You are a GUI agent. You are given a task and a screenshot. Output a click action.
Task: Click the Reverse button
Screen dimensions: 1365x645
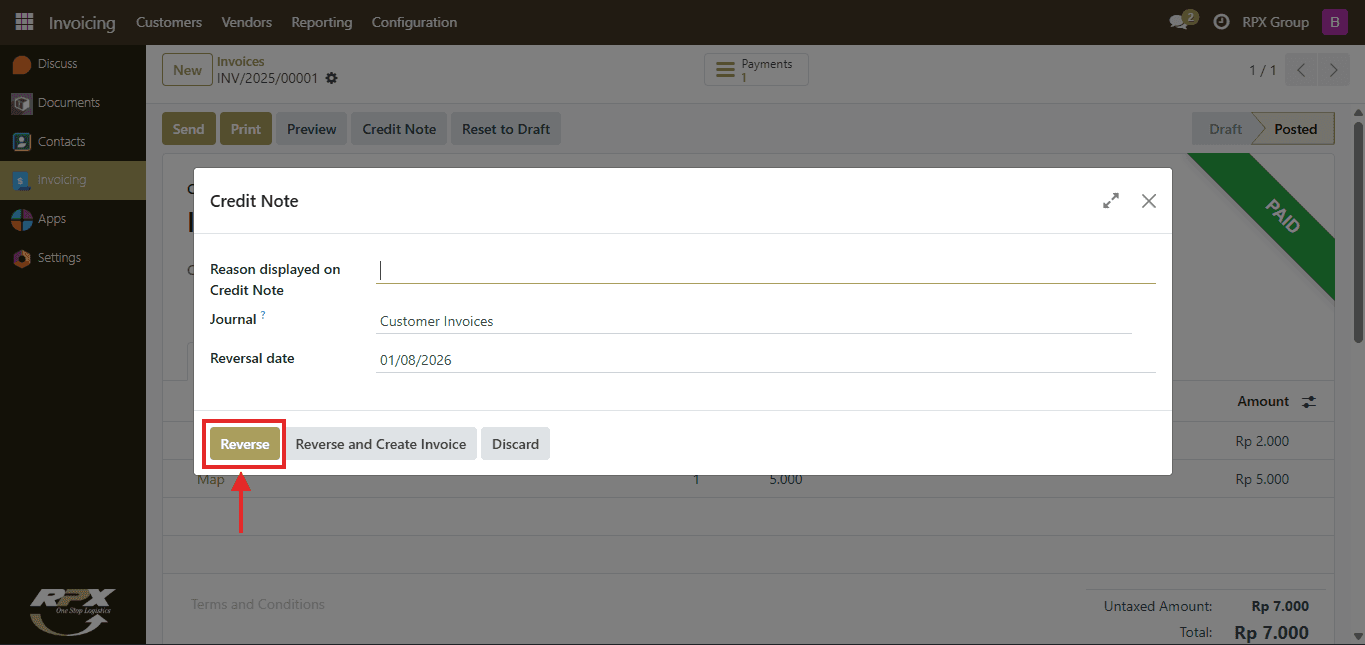tap(245, 444)
